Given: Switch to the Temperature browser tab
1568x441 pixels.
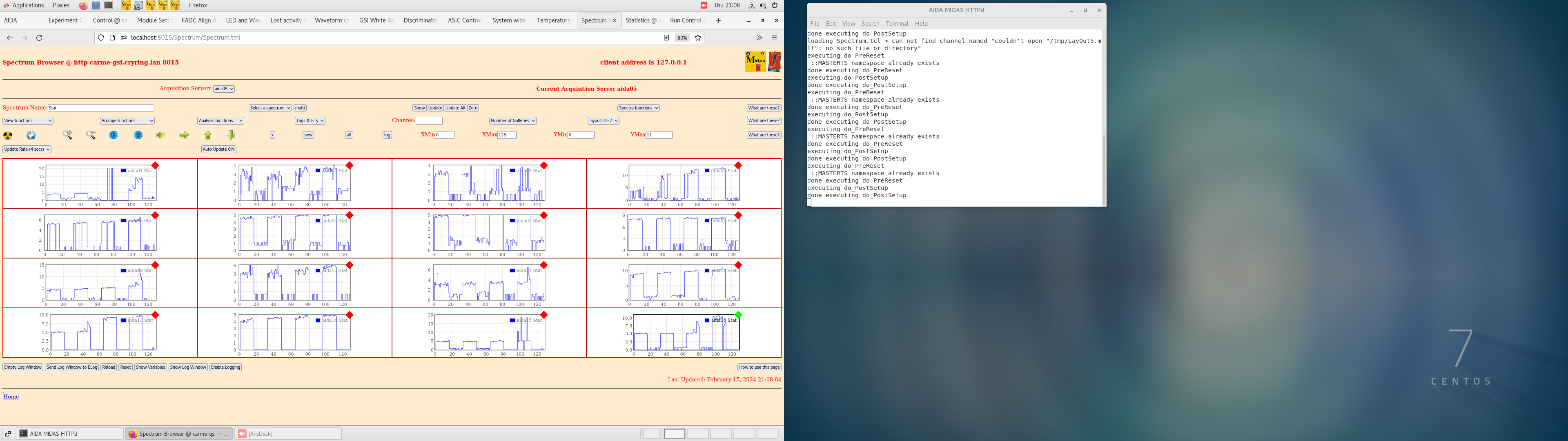Looking at the screenshot, I should click(x=553, y=20).
